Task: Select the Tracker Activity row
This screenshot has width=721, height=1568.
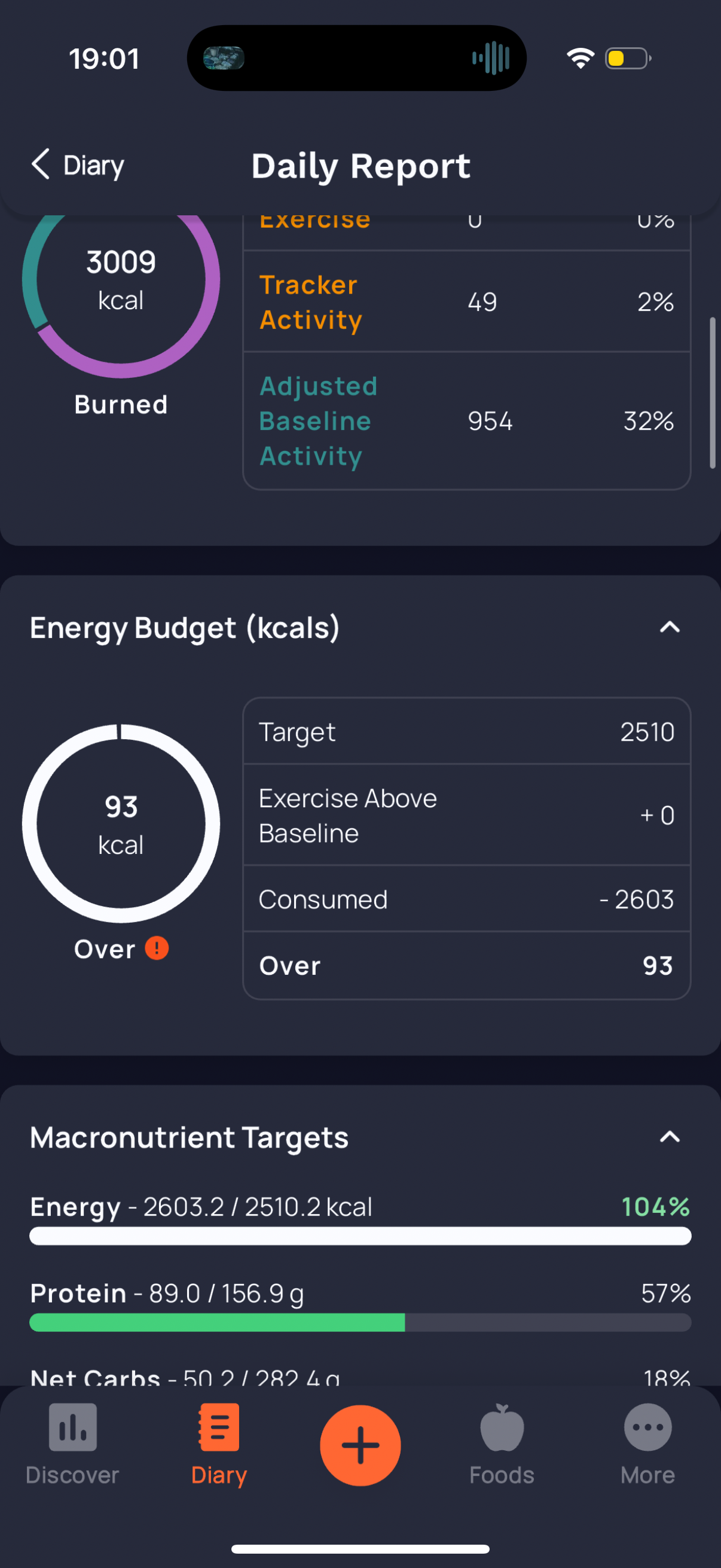Action: (467, 301)
